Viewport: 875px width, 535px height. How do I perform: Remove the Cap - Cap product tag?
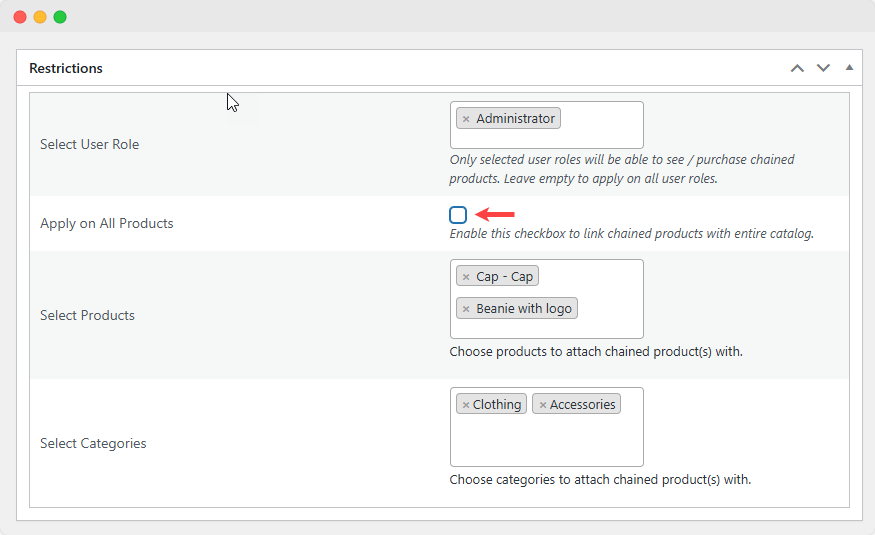(466, 277)
